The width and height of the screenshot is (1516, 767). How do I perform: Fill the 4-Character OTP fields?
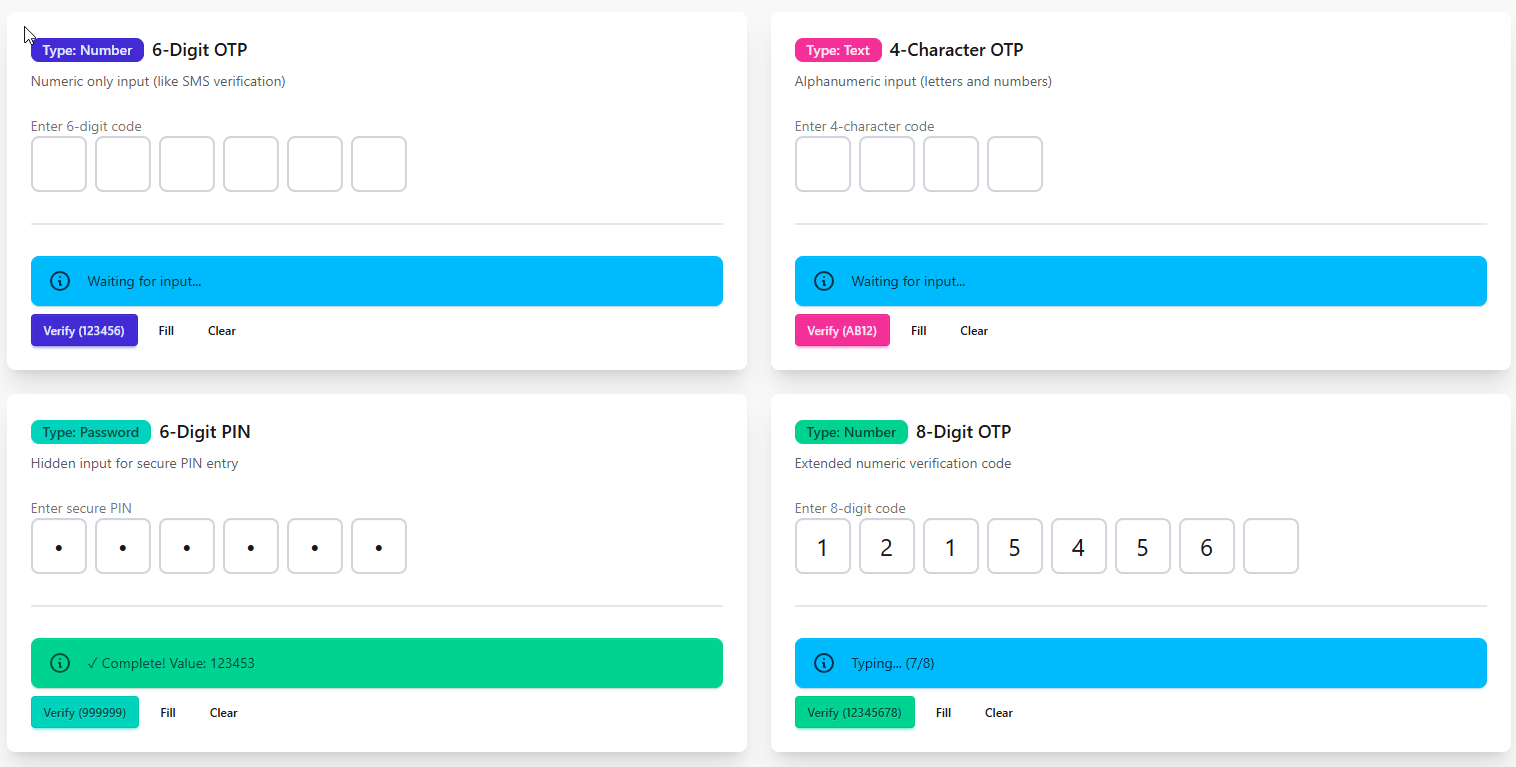(x=919, y=331)
